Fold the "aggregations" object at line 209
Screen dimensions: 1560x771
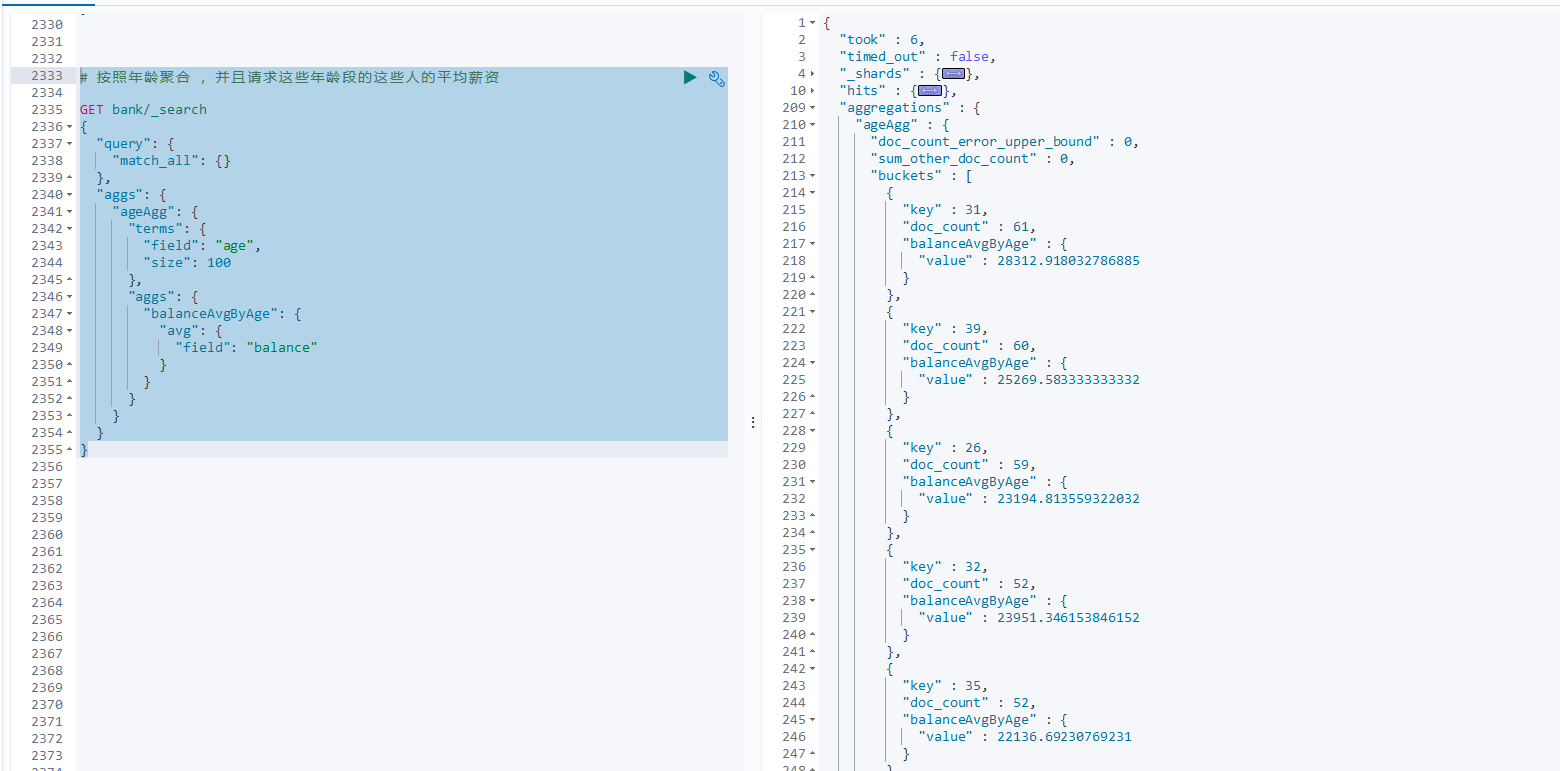point(813,108)
